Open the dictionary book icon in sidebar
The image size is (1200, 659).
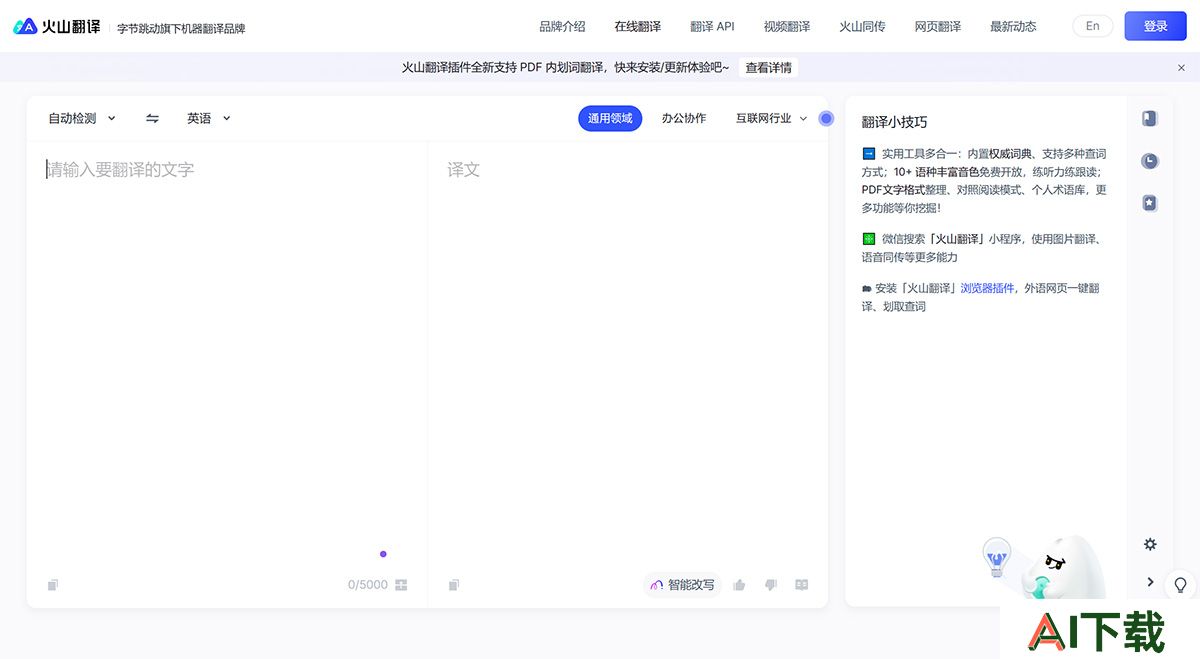tap(1150, 118)
